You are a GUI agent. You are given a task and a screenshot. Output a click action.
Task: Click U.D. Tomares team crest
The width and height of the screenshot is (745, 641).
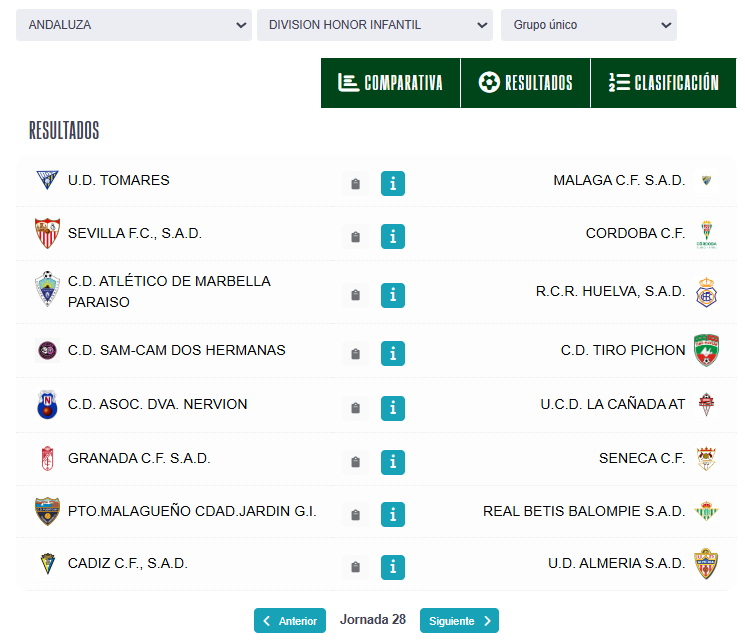tap(48, 180)
